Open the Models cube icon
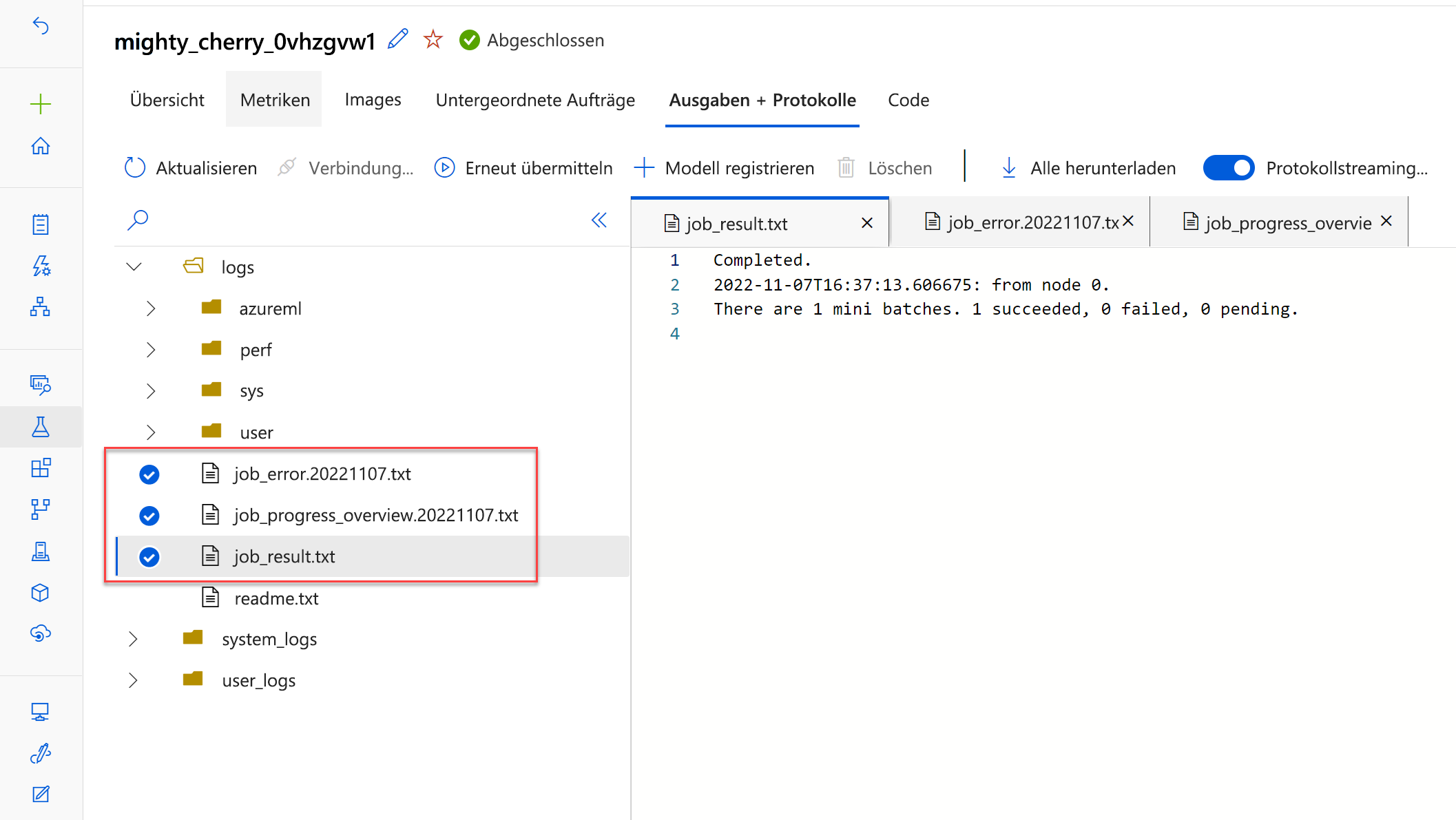This screenshot has height=820, width=1456. pos(41,592)
